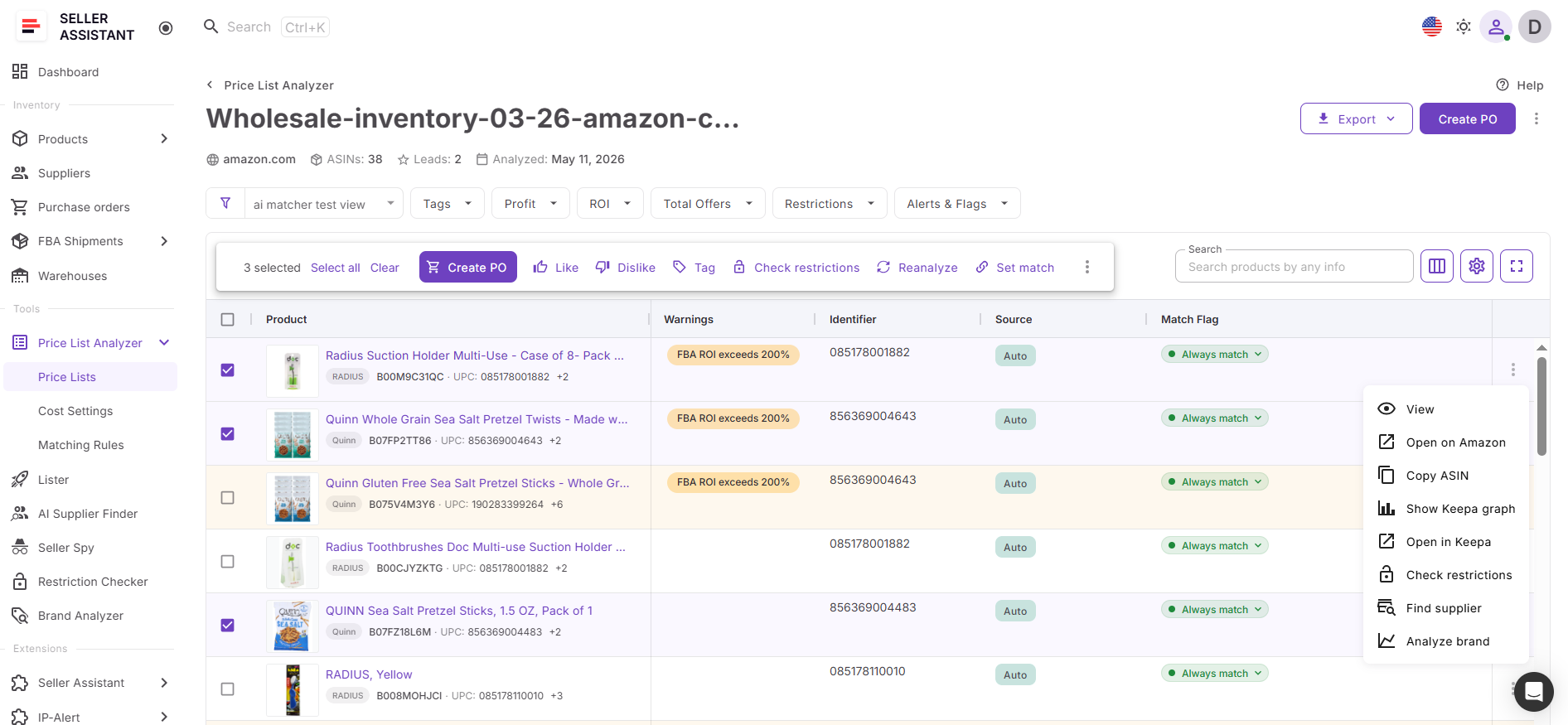Choose Show Keepa graph menu item
Screen dimensions: 1568x725
tap(1446, 509)
